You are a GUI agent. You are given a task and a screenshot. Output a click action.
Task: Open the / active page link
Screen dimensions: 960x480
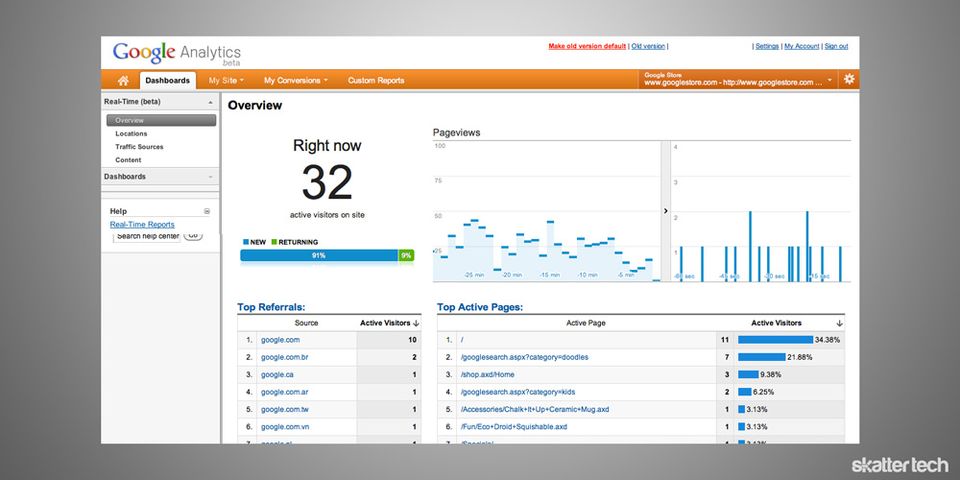coord(462,340)
